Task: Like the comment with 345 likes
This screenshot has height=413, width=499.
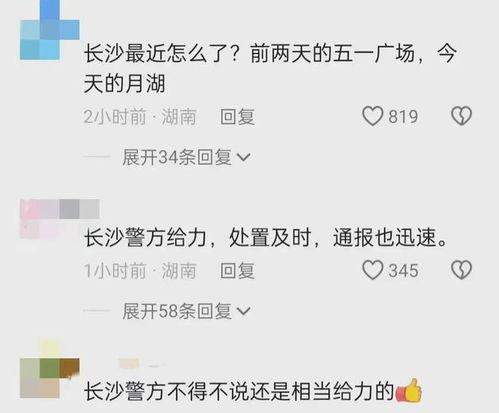Action: tap(372, 270)
